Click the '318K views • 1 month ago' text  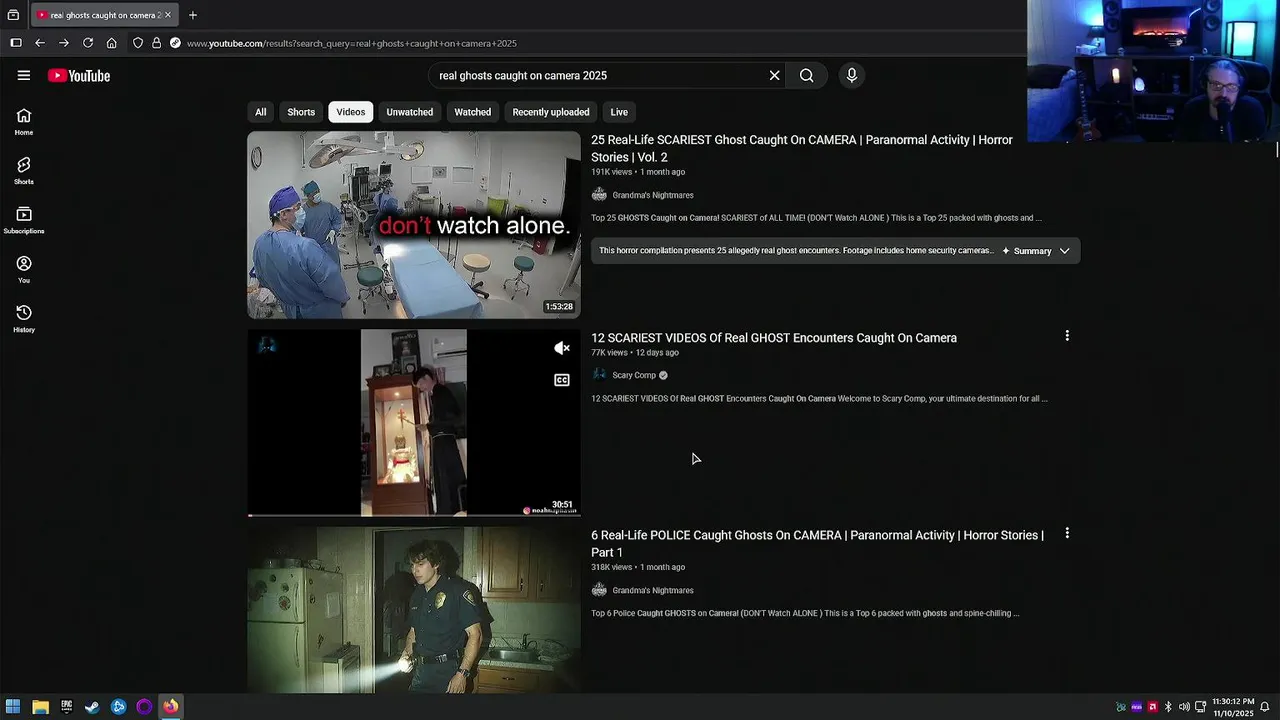coord(638,567)
